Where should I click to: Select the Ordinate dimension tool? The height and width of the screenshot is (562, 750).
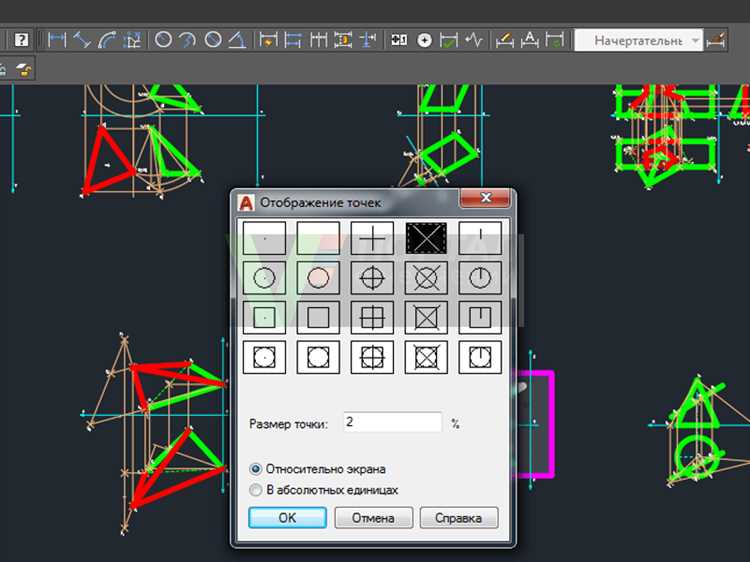132,40
